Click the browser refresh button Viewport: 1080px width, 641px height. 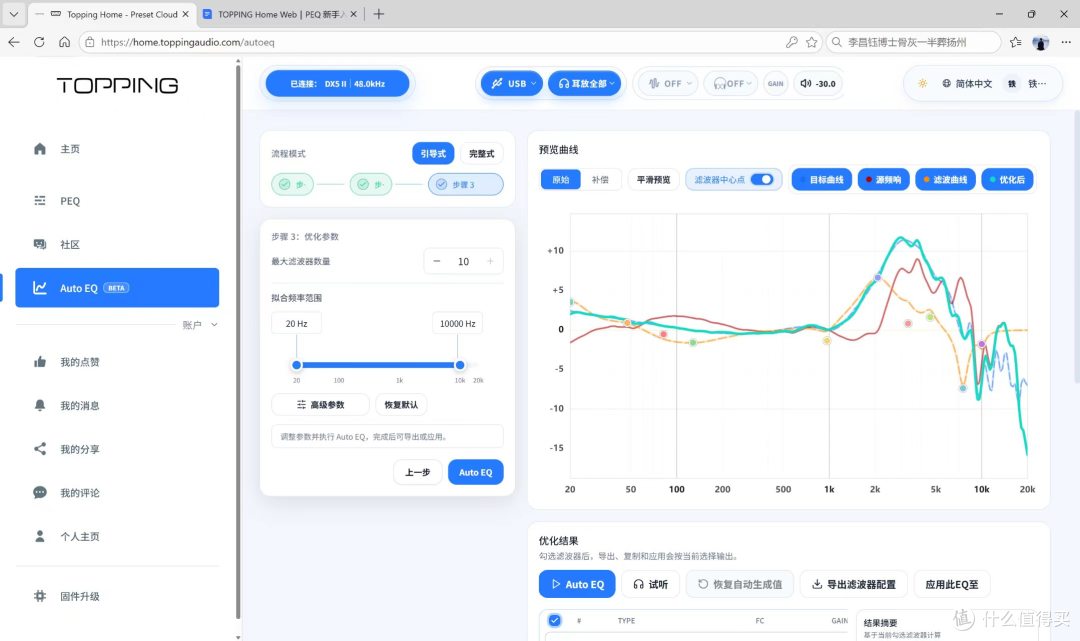click(x=39, y=42)
